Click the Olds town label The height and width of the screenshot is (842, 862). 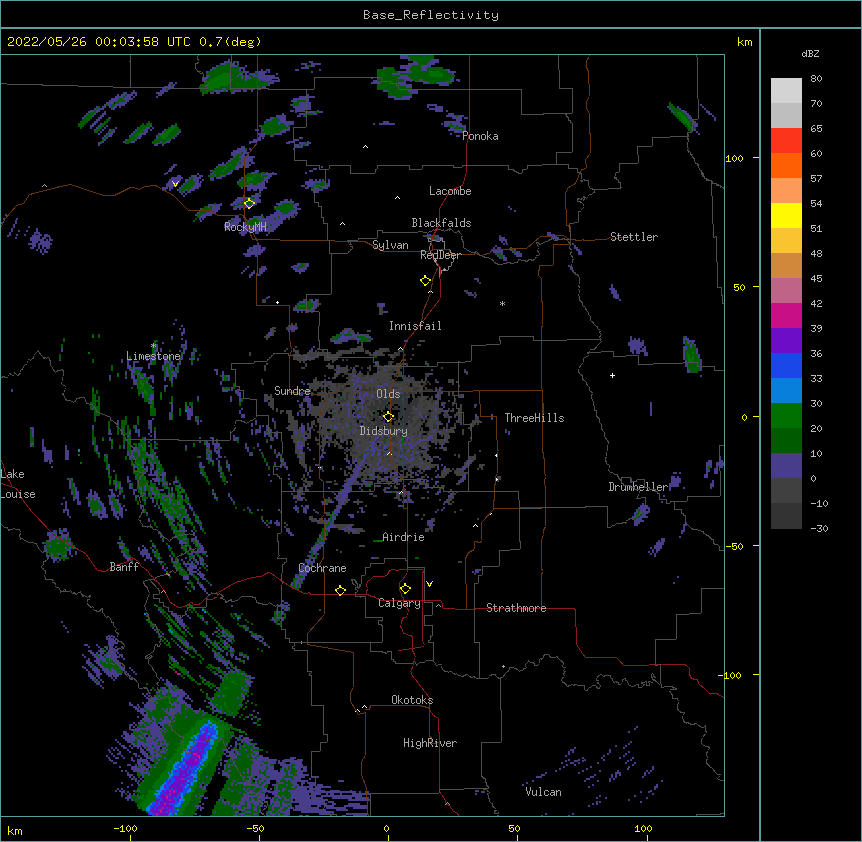click(388, 394)
